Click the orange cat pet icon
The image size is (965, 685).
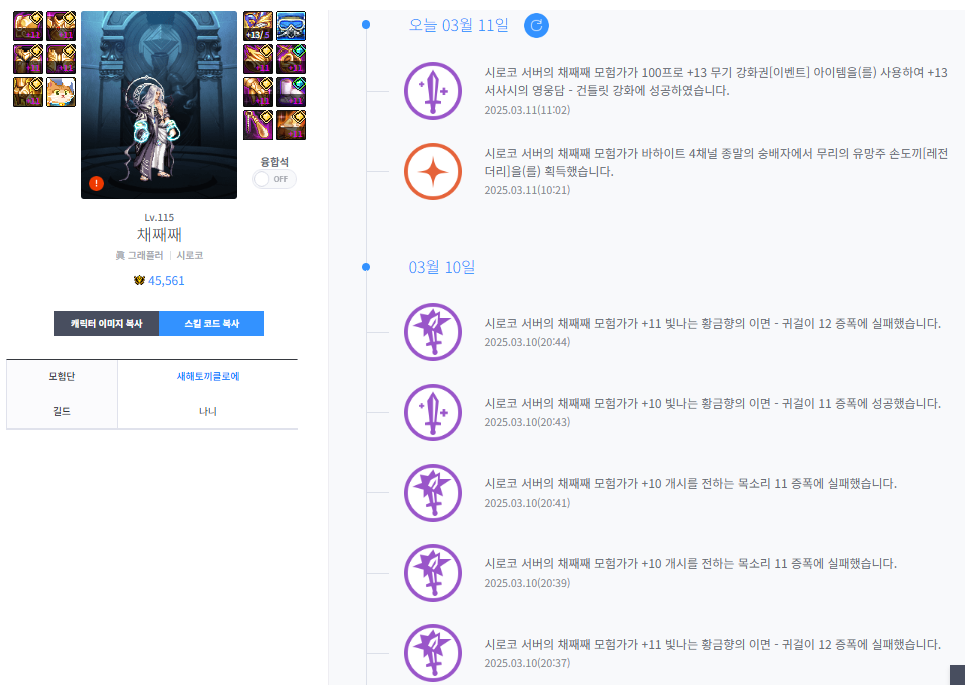[61, 92]
